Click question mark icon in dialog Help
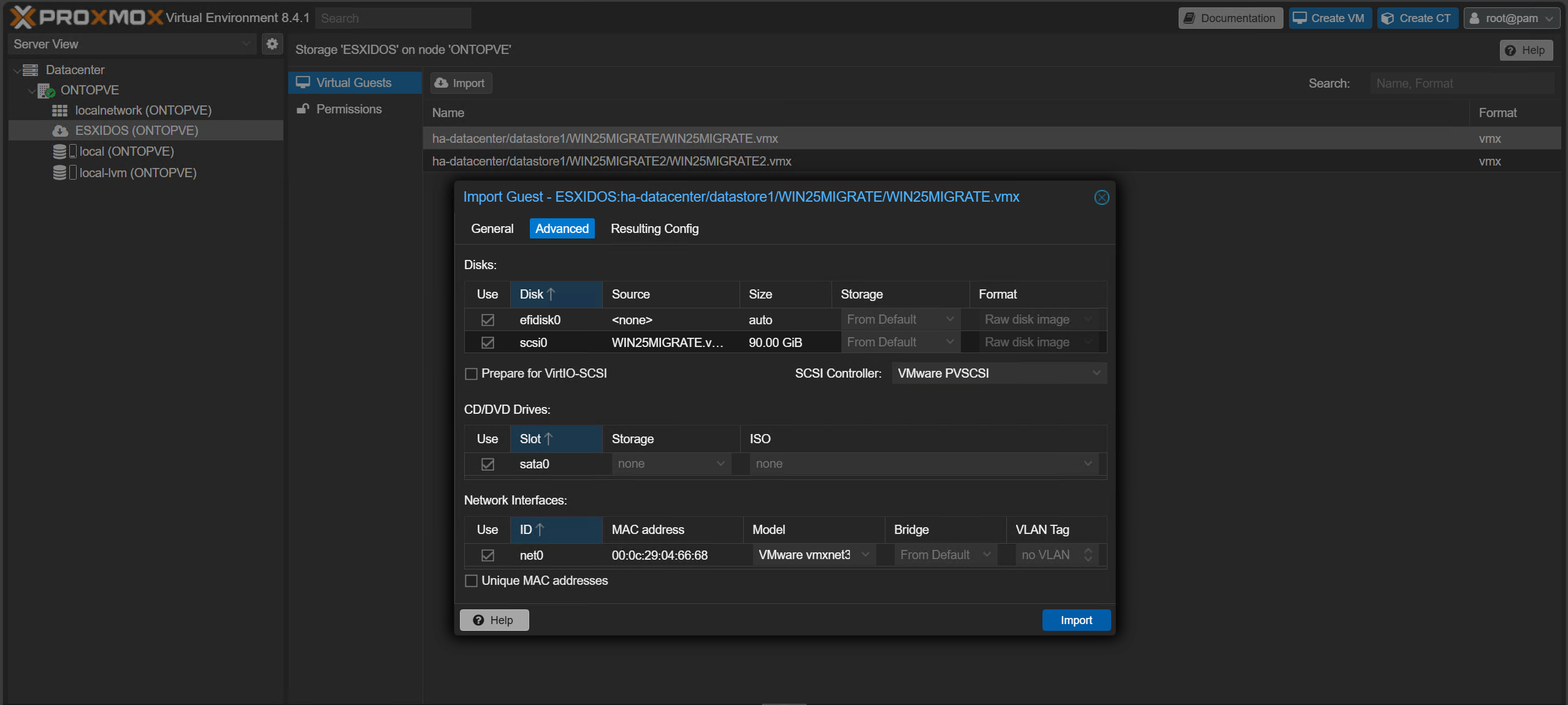This screenshot has height=705, width=1568. pyautogui.click(x=478, y=620)
